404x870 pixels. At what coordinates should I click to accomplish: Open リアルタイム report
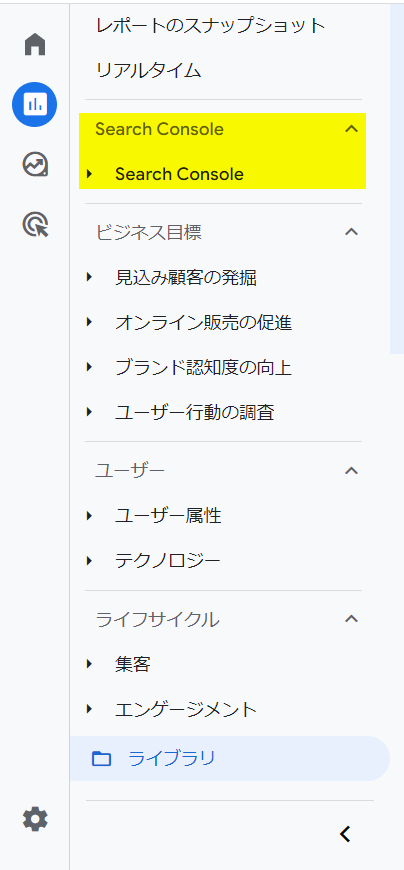149,70
